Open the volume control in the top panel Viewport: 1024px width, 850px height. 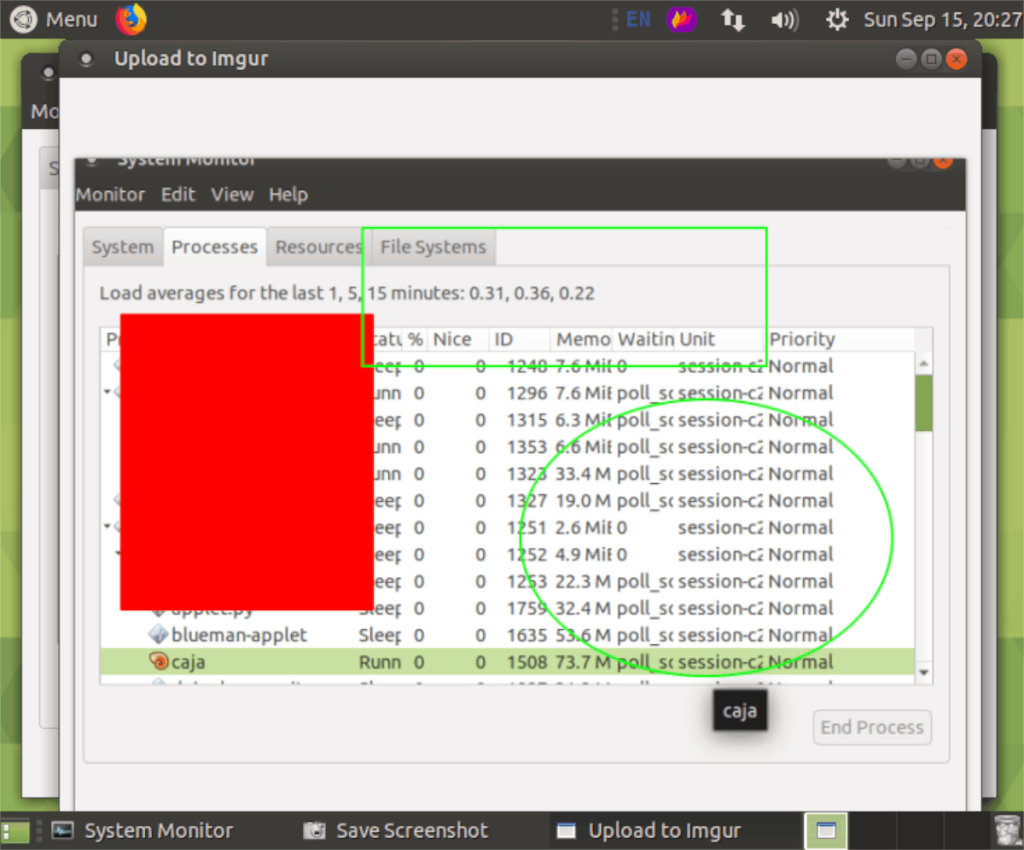point(785,18)
